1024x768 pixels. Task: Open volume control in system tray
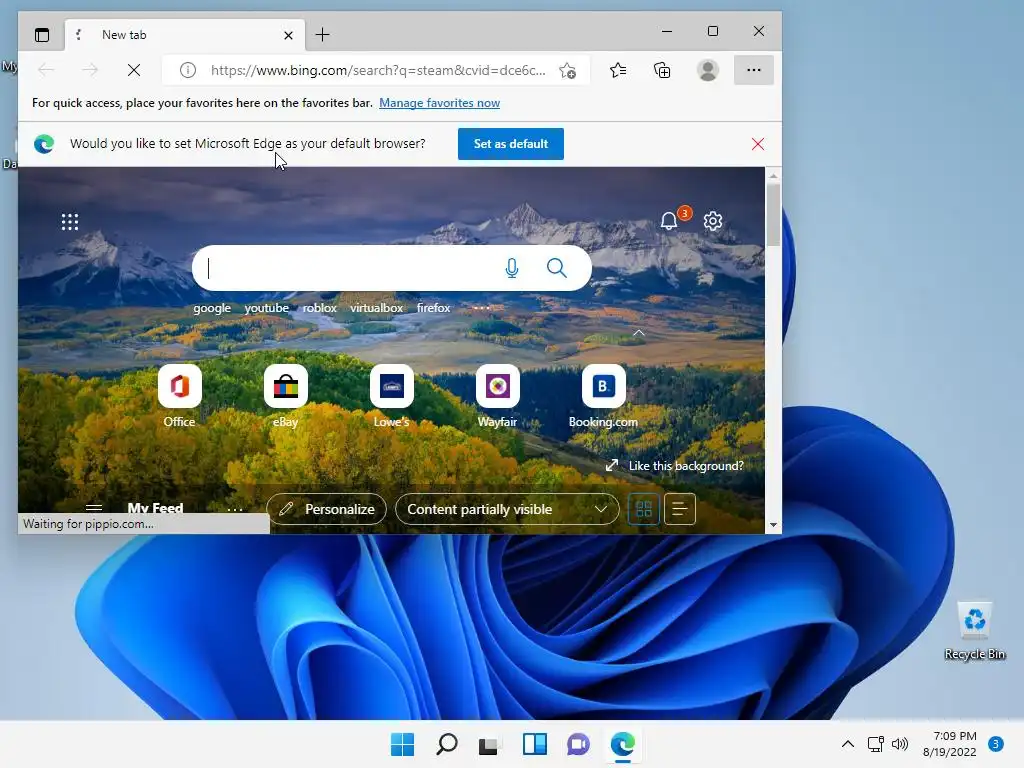point(900,744)
